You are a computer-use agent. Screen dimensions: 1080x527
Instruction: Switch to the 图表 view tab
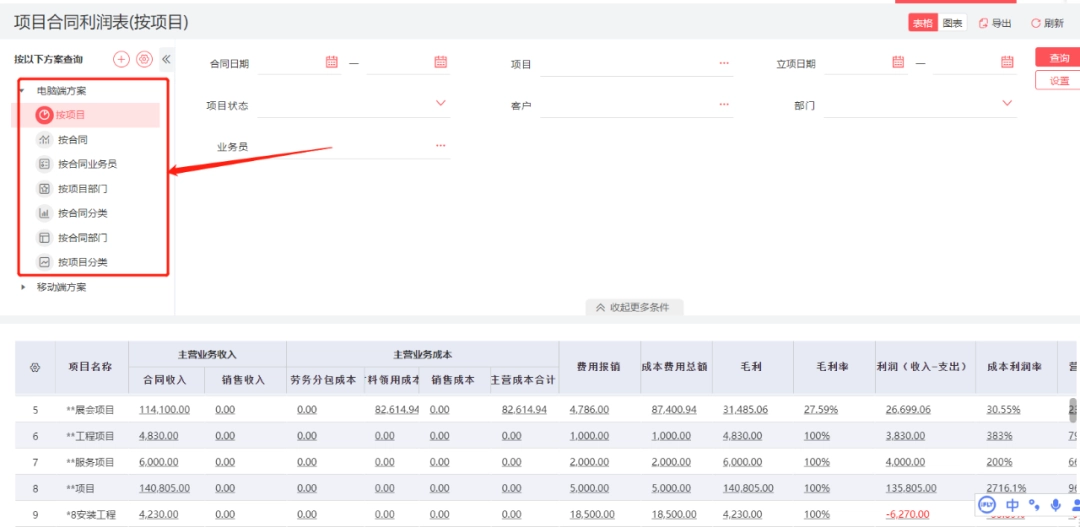point(953,23)
